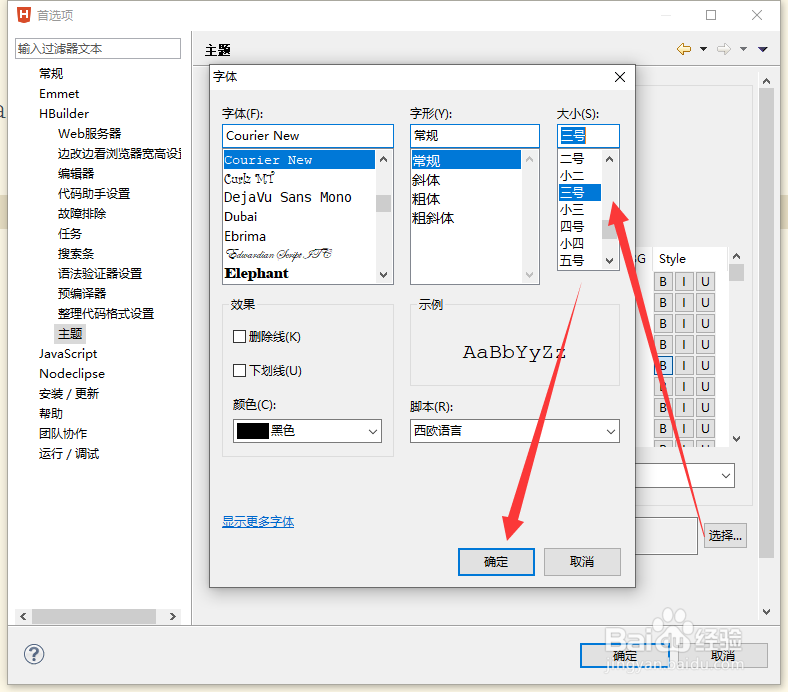
Task: Select Edwardian Script ITC font
Action: (x=278, y=255)
